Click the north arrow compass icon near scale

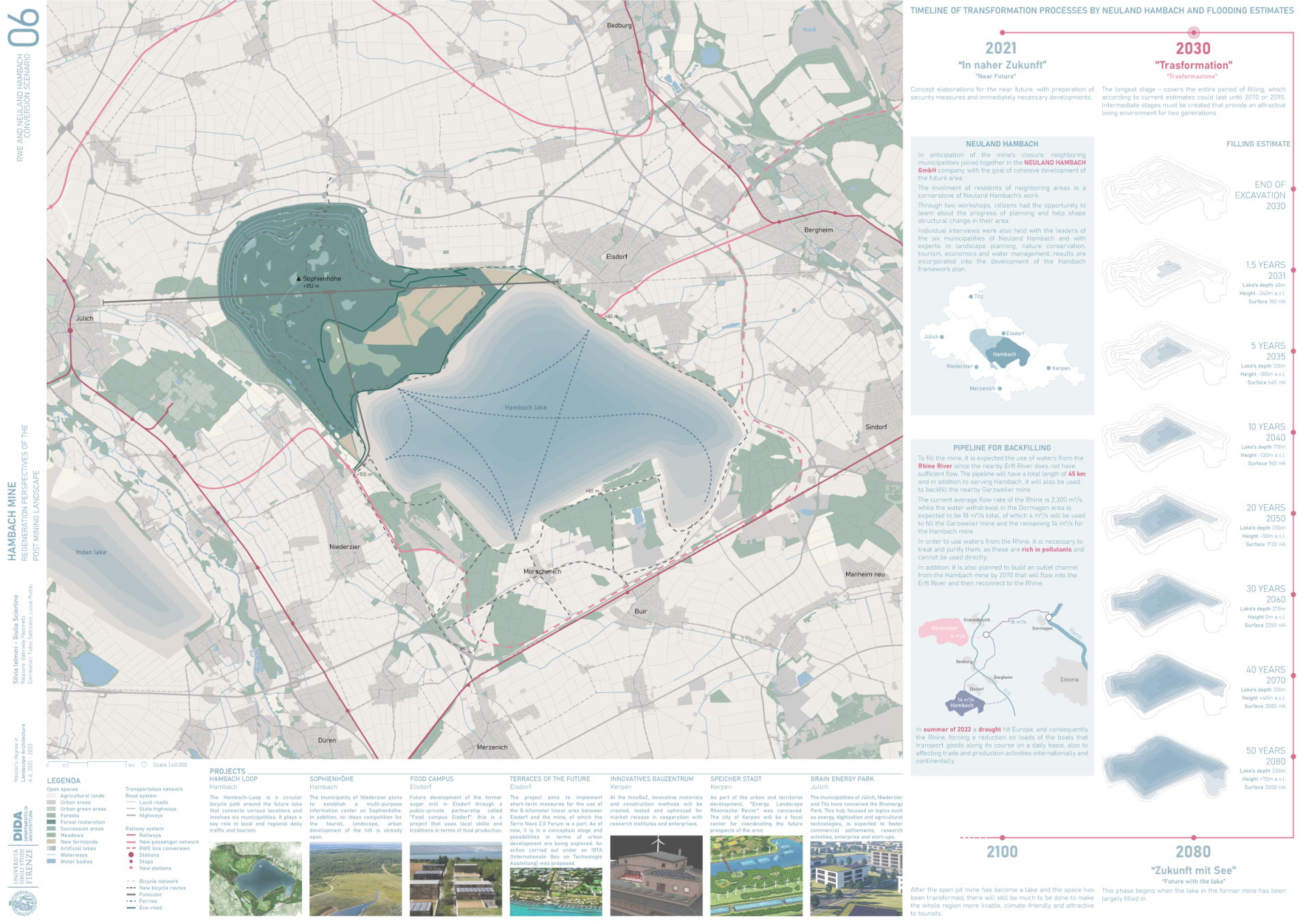pos(144,764)
